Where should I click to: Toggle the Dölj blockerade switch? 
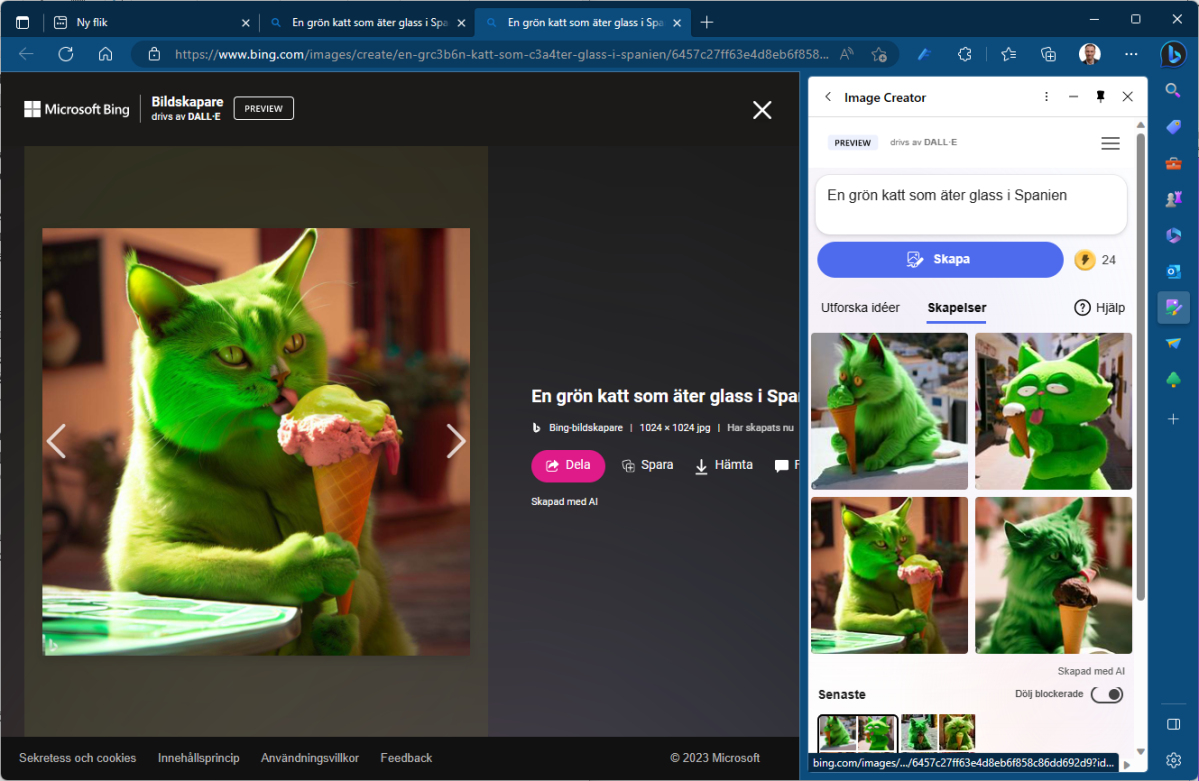[1106, 694]
